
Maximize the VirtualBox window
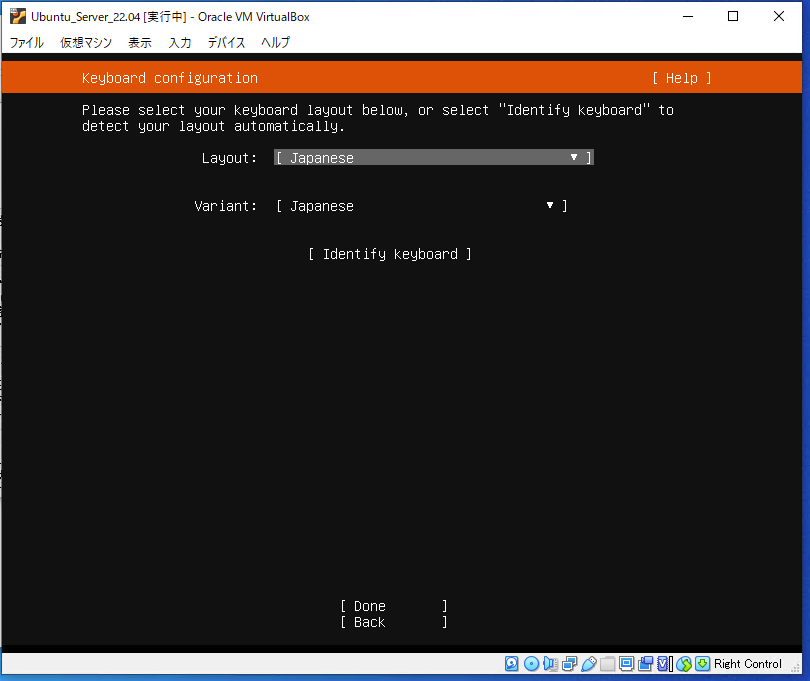733,17
